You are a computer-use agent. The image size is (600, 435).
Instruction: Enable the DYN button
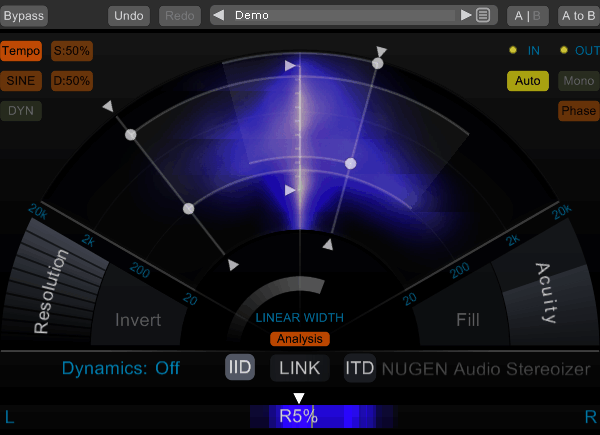[21, 111]
